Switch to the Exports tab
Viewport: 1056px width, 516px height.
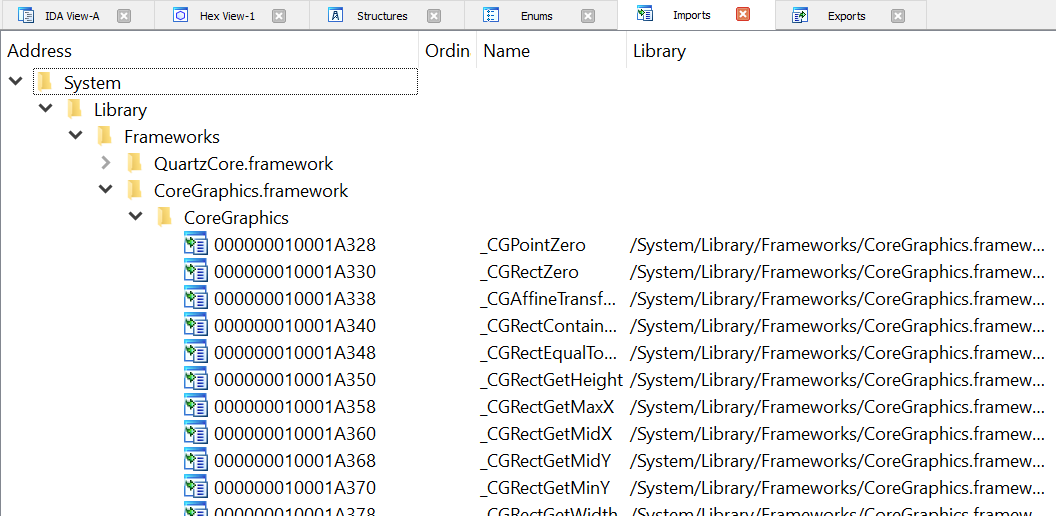(846, 16)
